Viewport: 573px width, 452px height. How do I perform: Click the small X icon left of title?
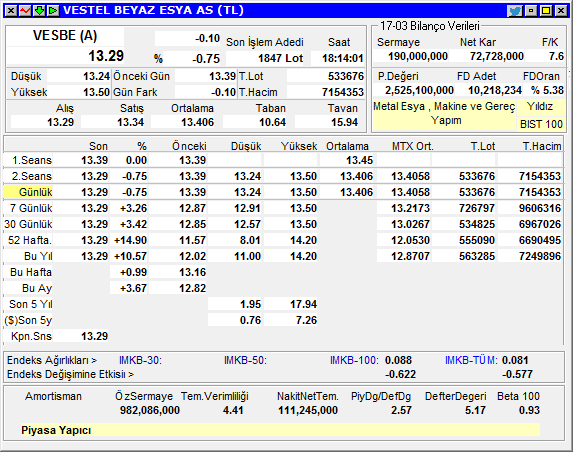click(11, 11)
